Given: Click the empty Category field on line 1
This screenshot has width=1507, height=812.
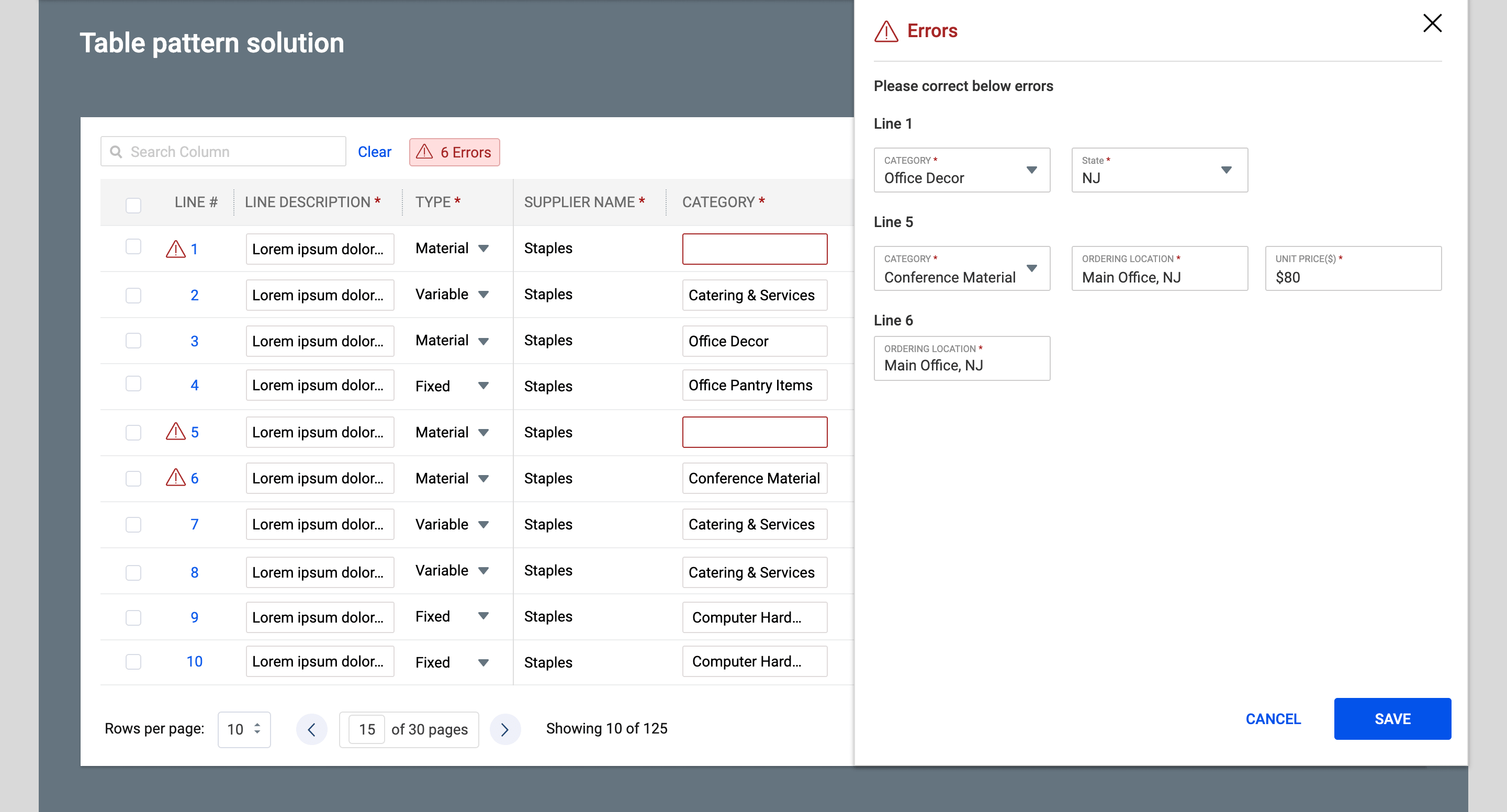Looking at the screenshot, I should click(755, 249).
